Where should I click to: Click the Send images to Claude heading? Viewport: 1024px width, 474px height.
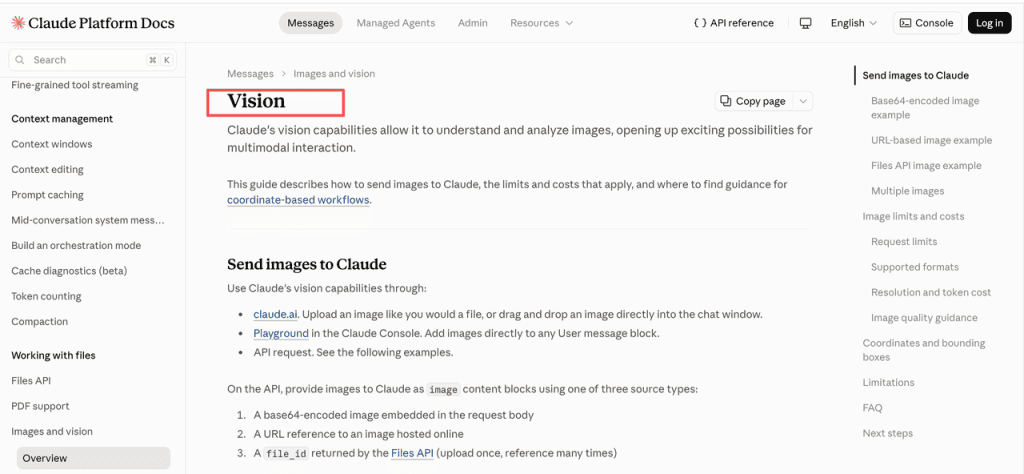tap(306, 264)
